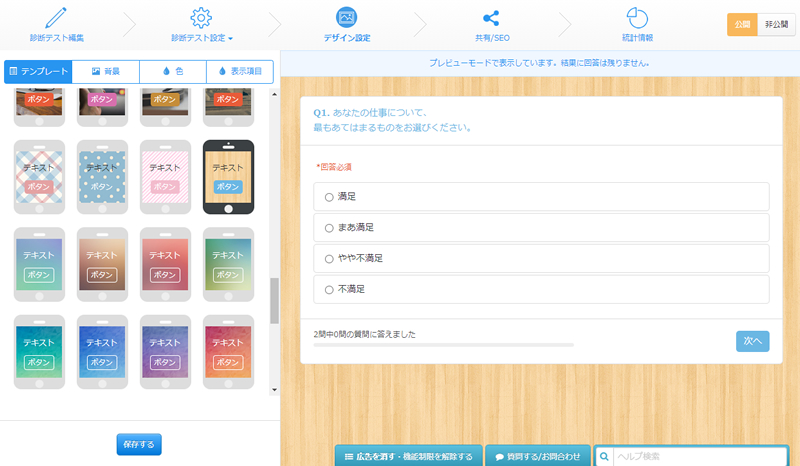The image size is (800, 466).
Task: Open the 共有/SEO share icon
Action: pyautogui.click(x=491, y=18)
